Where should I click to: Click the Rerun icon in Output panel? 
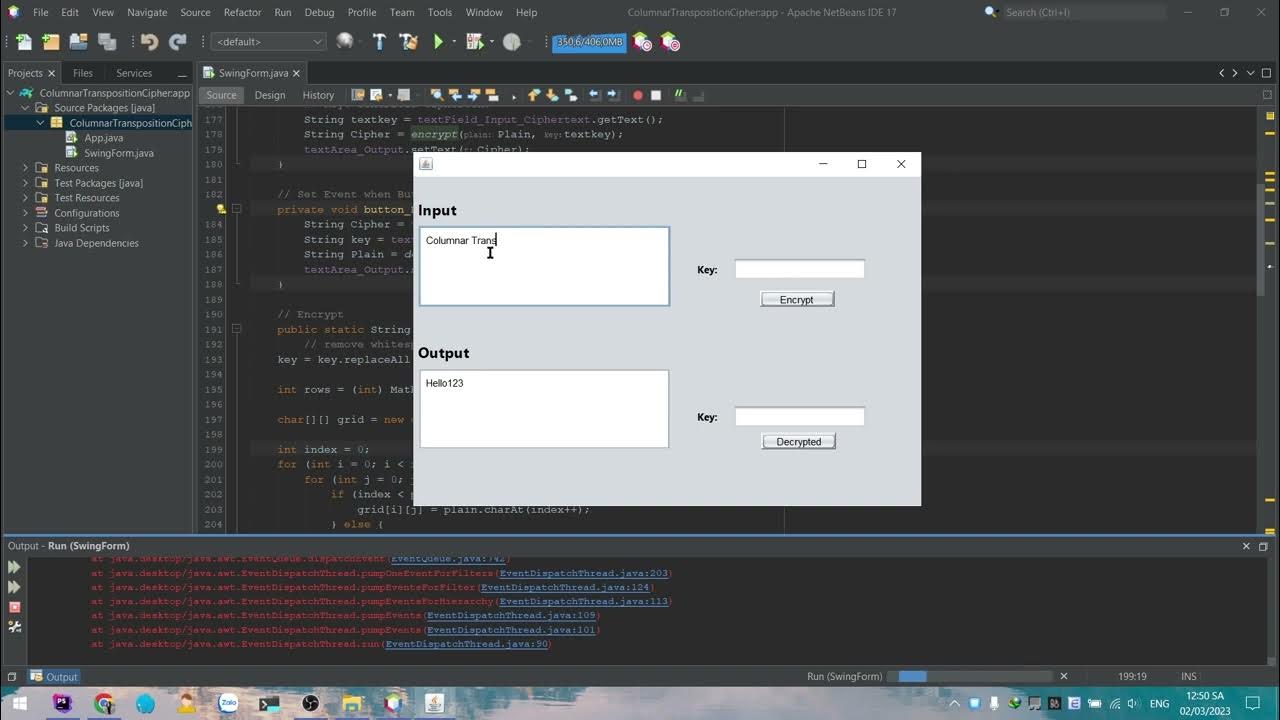[x=14, y=567]
